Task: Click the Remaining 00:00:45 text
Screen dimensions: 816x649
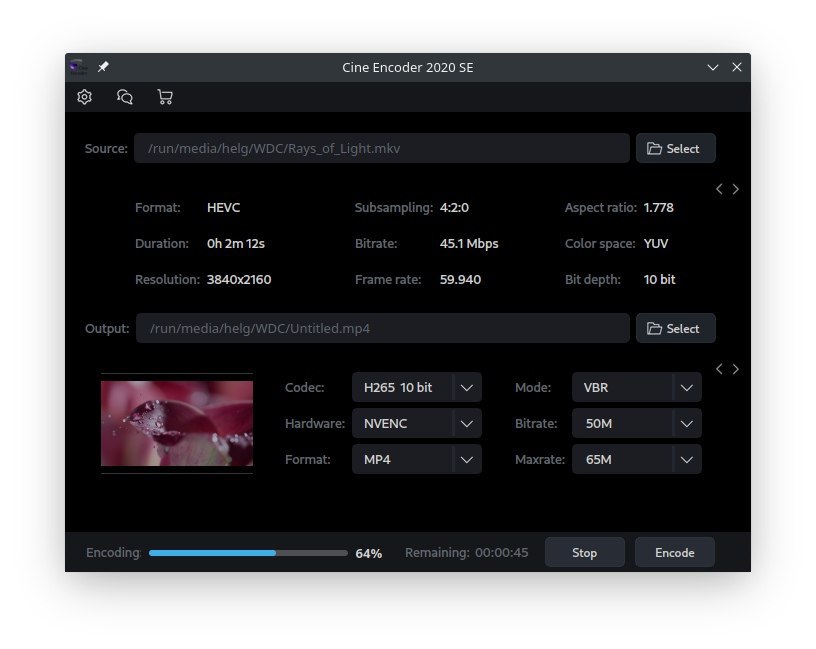Action: [x=466, y=552]
